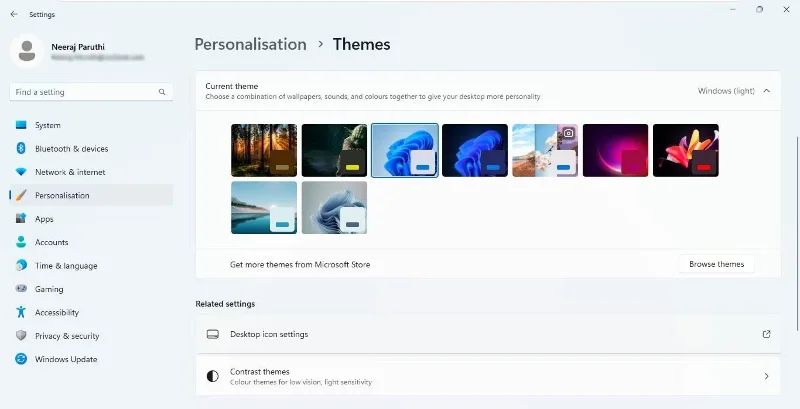Select the Windows light blue bloom theme
Screen dimensions: 800x409
coord(405,150)
